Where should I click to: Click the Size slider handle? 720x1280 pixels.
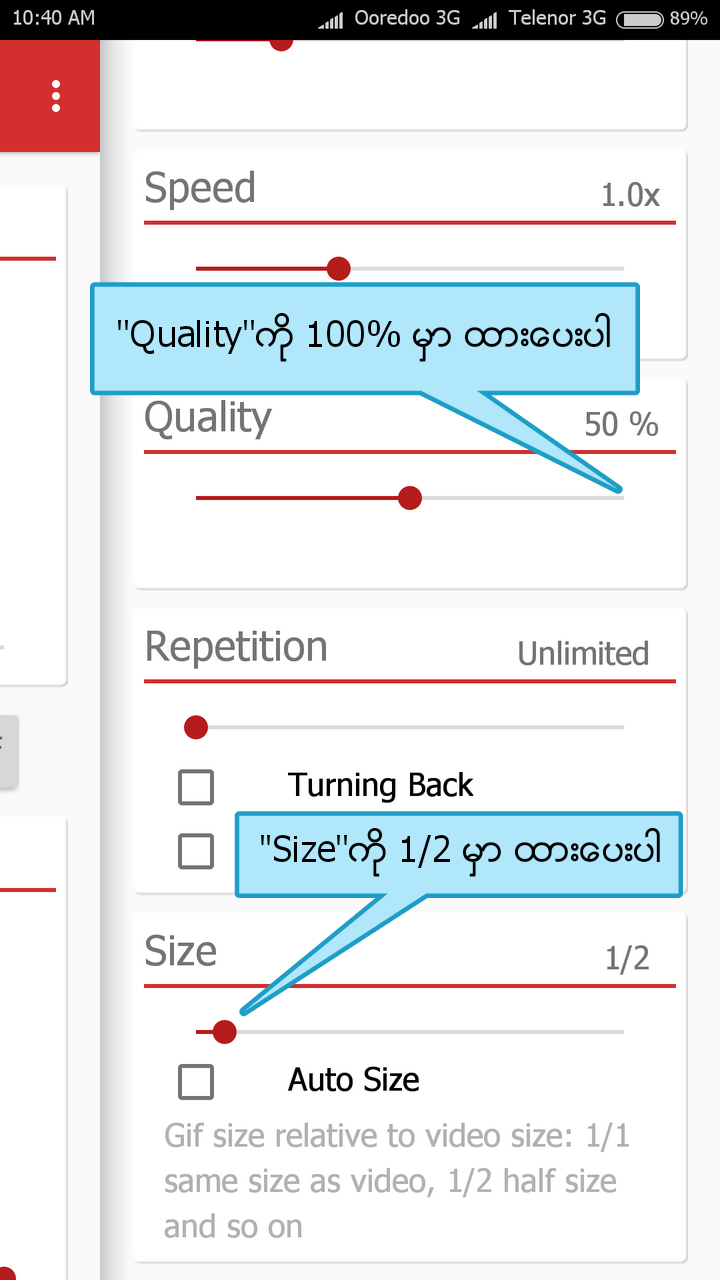225,1031
